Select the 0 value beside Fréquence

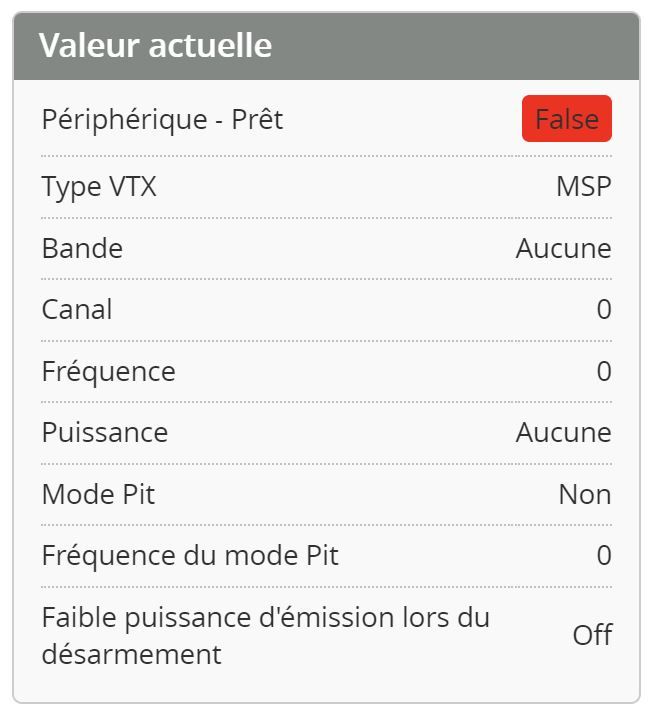[603, 372]
